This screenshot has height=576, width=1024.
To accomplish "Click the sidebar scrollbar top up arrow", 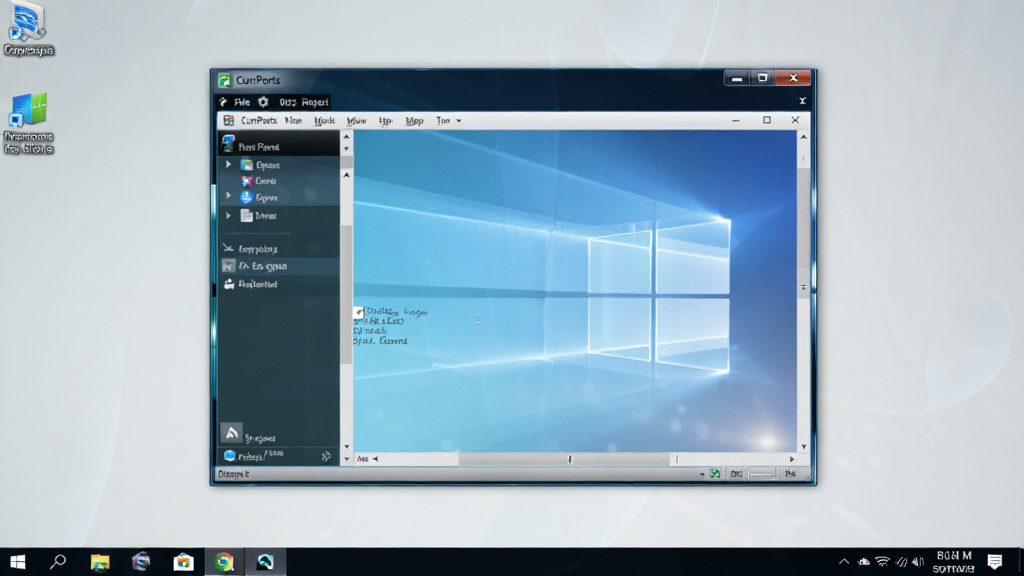I will click(x=346, y=137).
